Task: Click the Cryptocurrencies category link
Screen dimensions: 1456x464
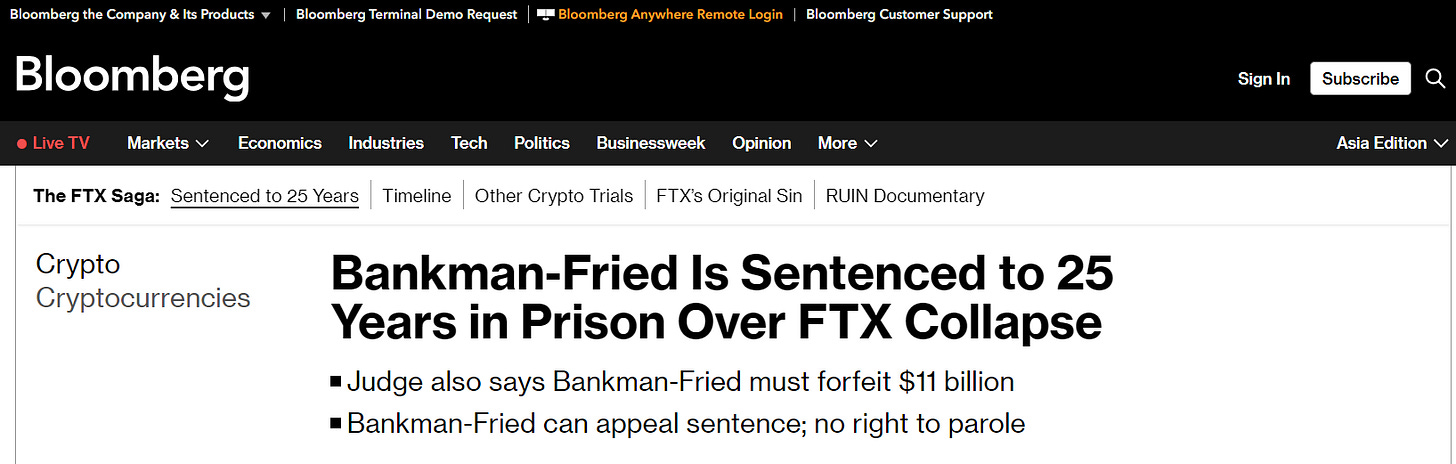Action: [x=143, y=298]
